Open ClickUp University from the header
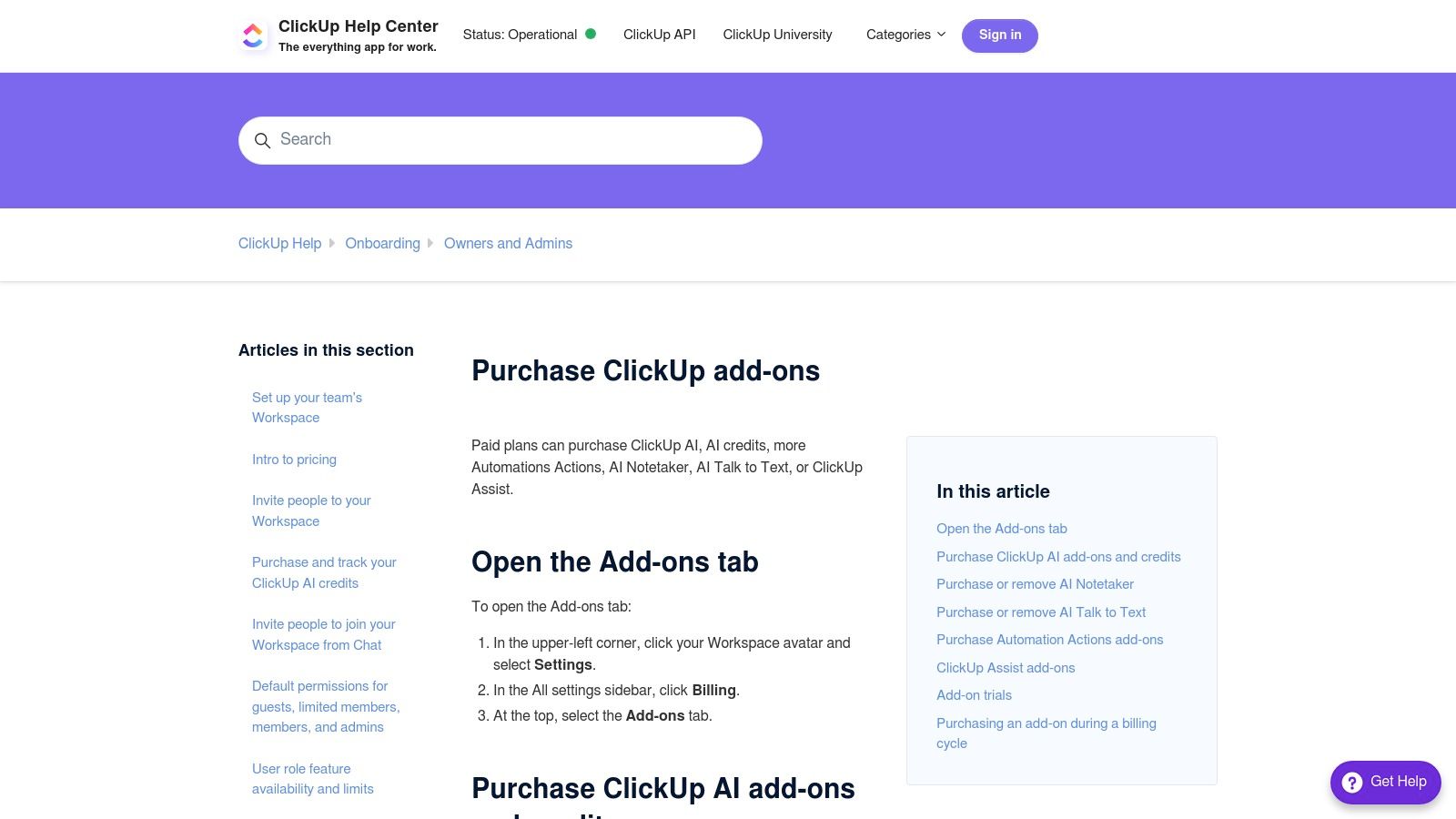 pos(778,35)
